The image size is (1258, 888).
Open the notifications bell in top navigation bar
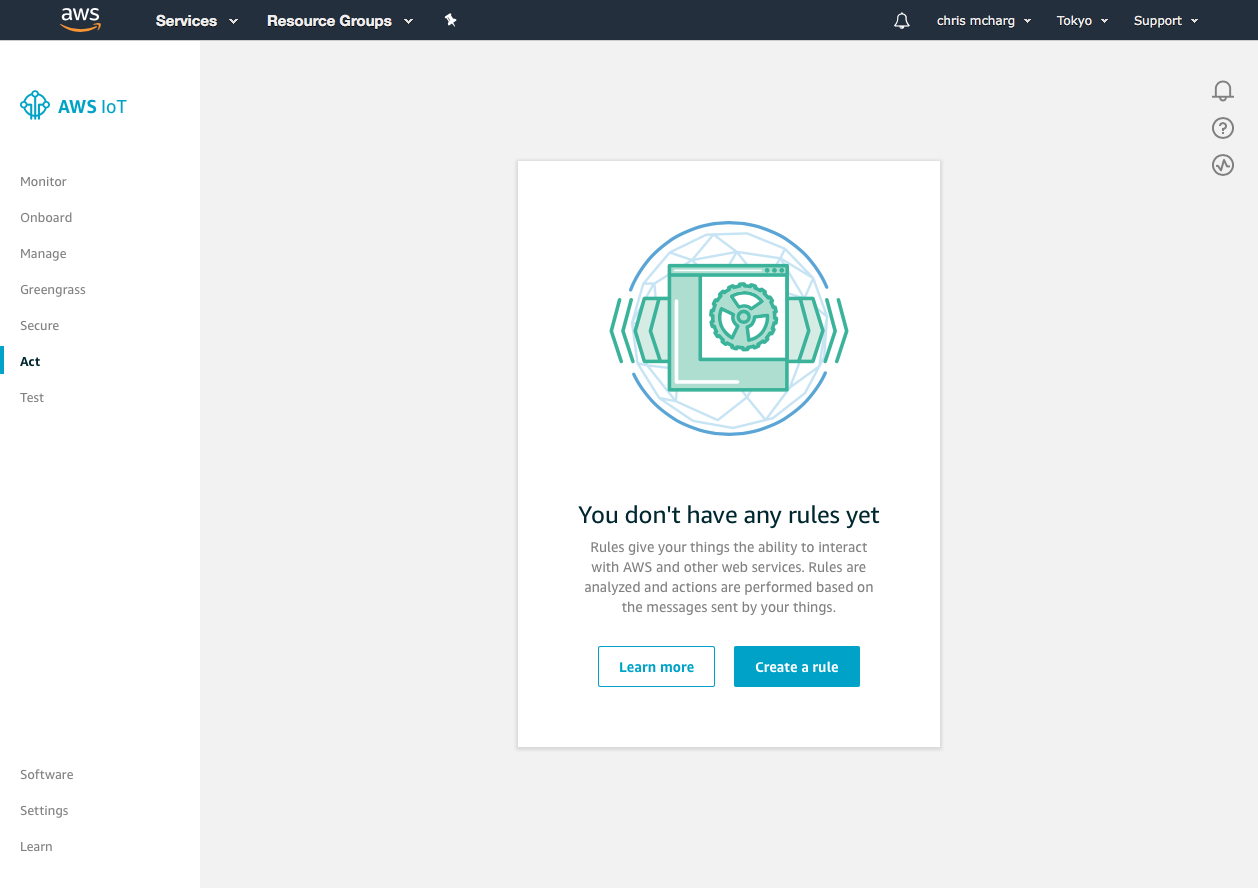tap(902, 21)
